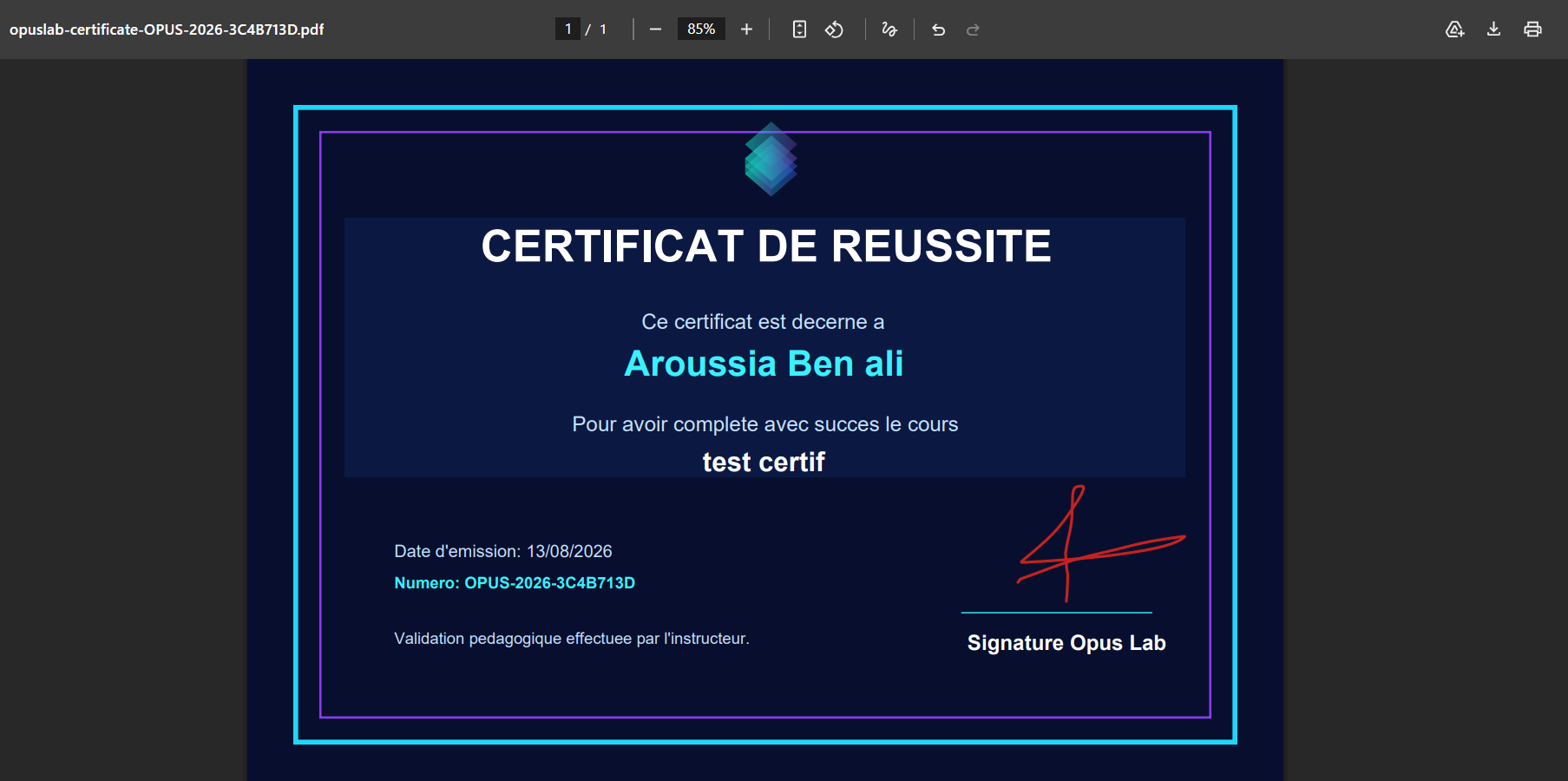Viewport: 1568px width, 781px height.
Task: Click the course name test certif
Action: [764, 462]
